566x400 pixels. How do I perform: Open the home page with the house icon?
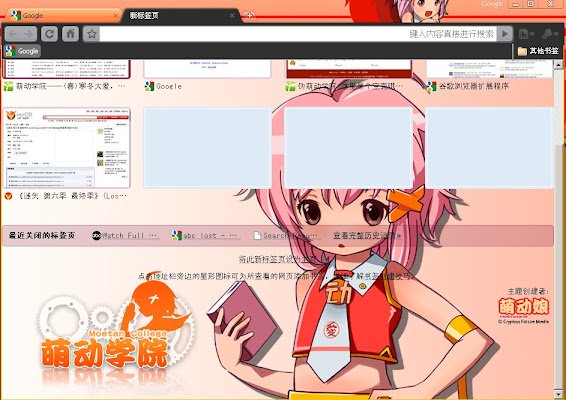pyautogui.click(x=71, y=34)
